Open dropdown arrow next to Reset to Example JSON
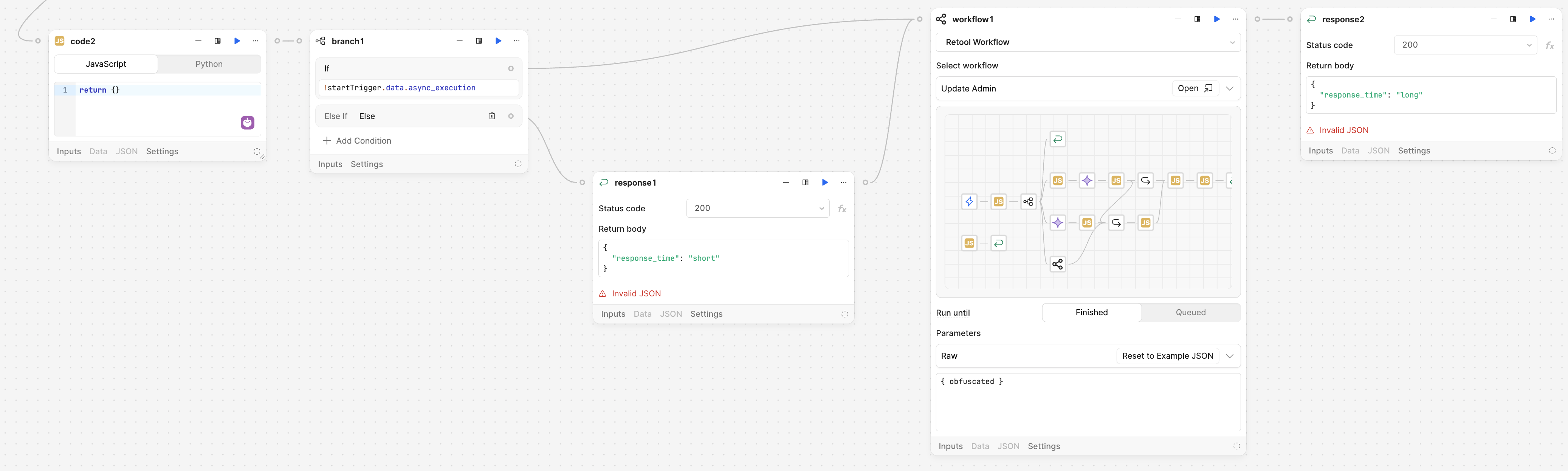Viewport: 1568px width, 471px height. pyautogui.click(x=1230, y=356)
